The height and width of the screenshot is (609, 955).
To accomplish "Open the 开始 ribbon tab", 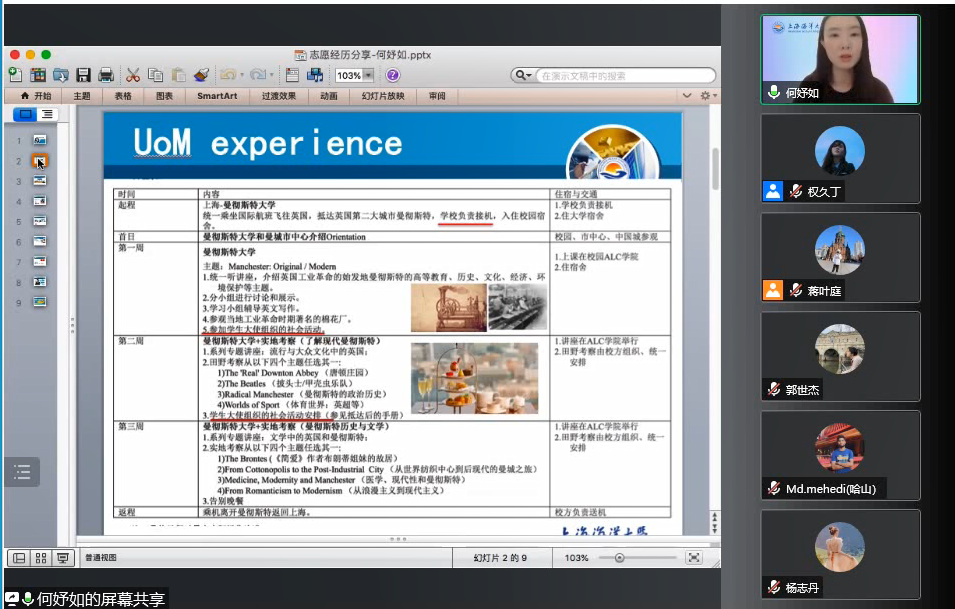I will (x=36, y=96).
